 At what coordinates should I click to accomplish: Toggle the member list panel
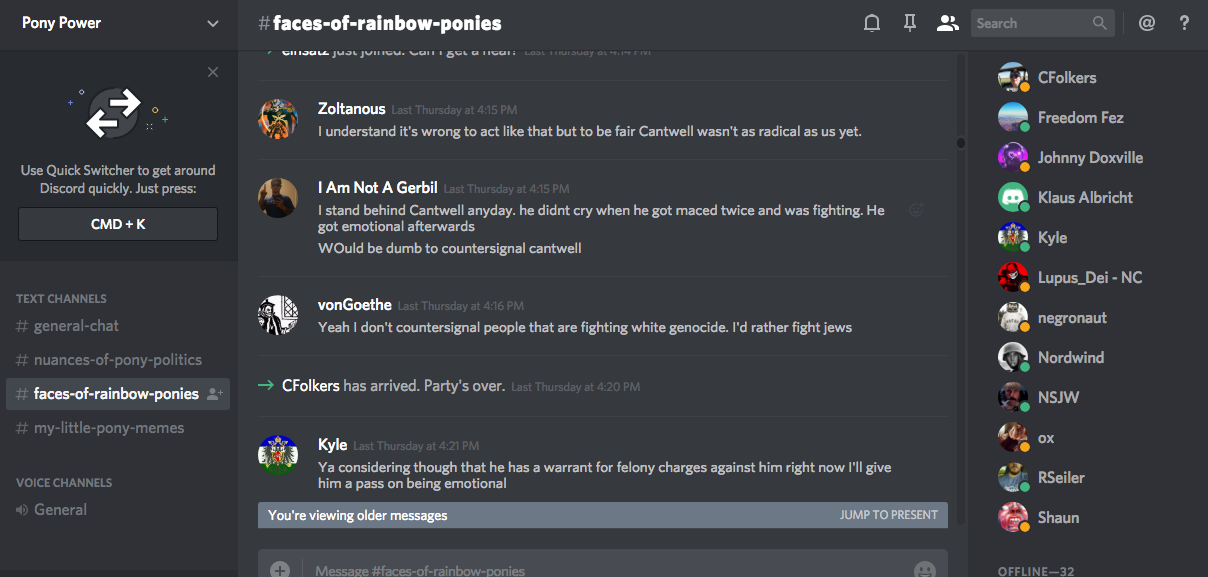tap(947, 23)
